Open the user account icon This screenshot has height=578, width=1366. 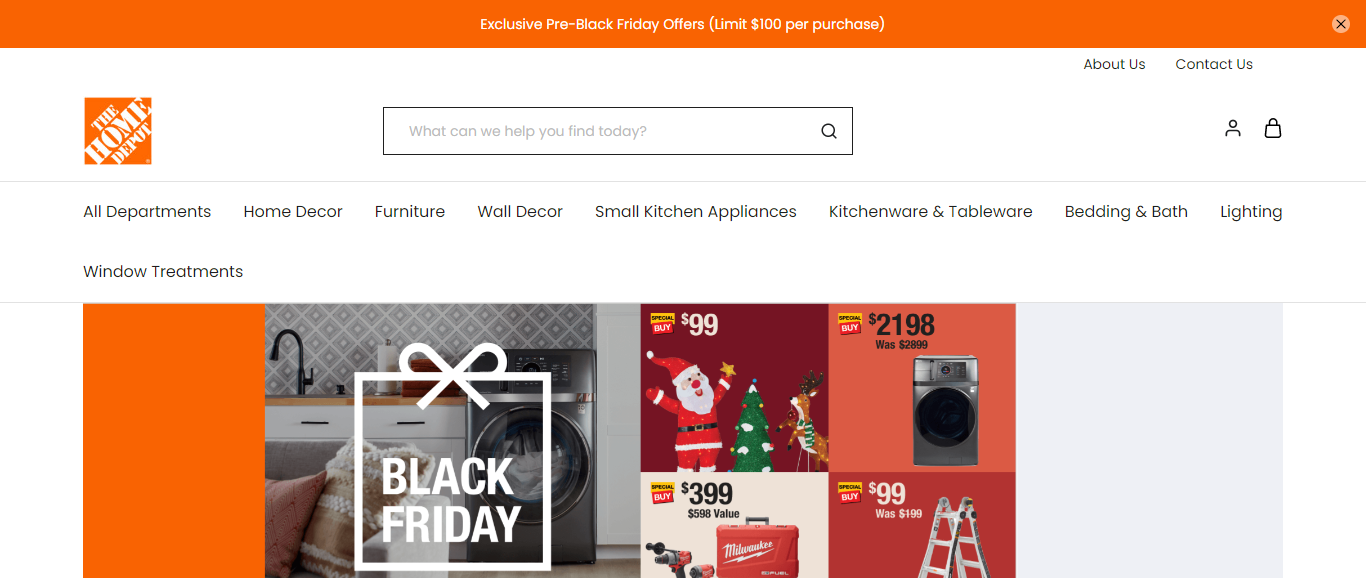[1233, 128]
